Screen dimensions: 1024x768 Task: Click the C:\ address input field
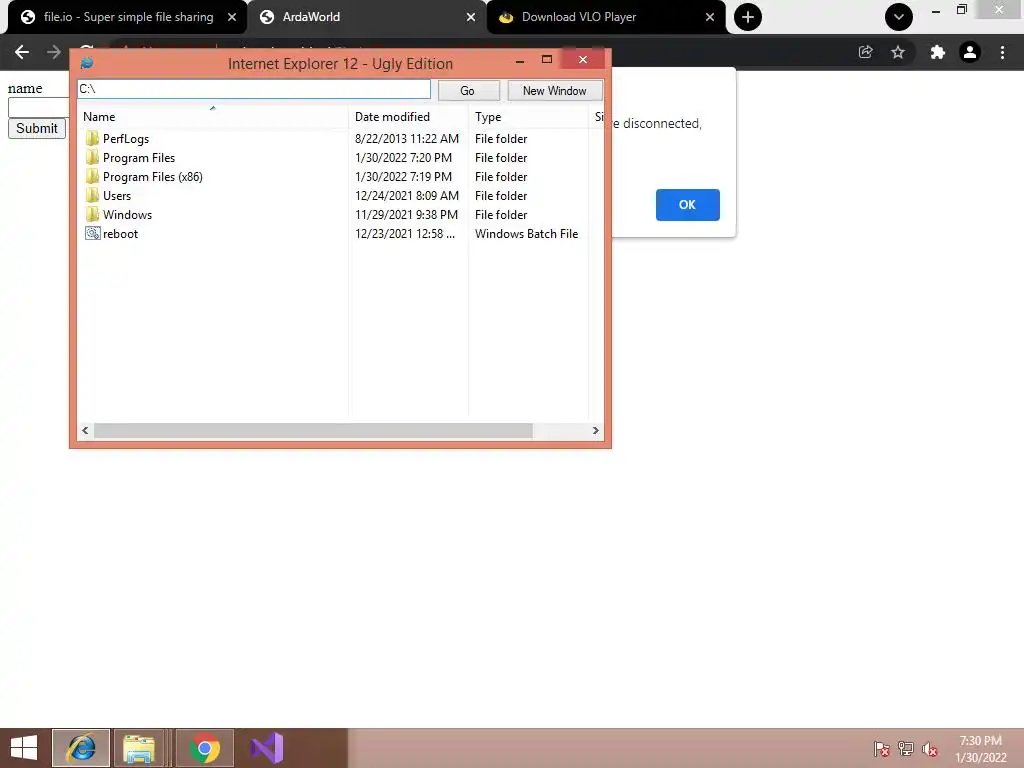[254, 89]
